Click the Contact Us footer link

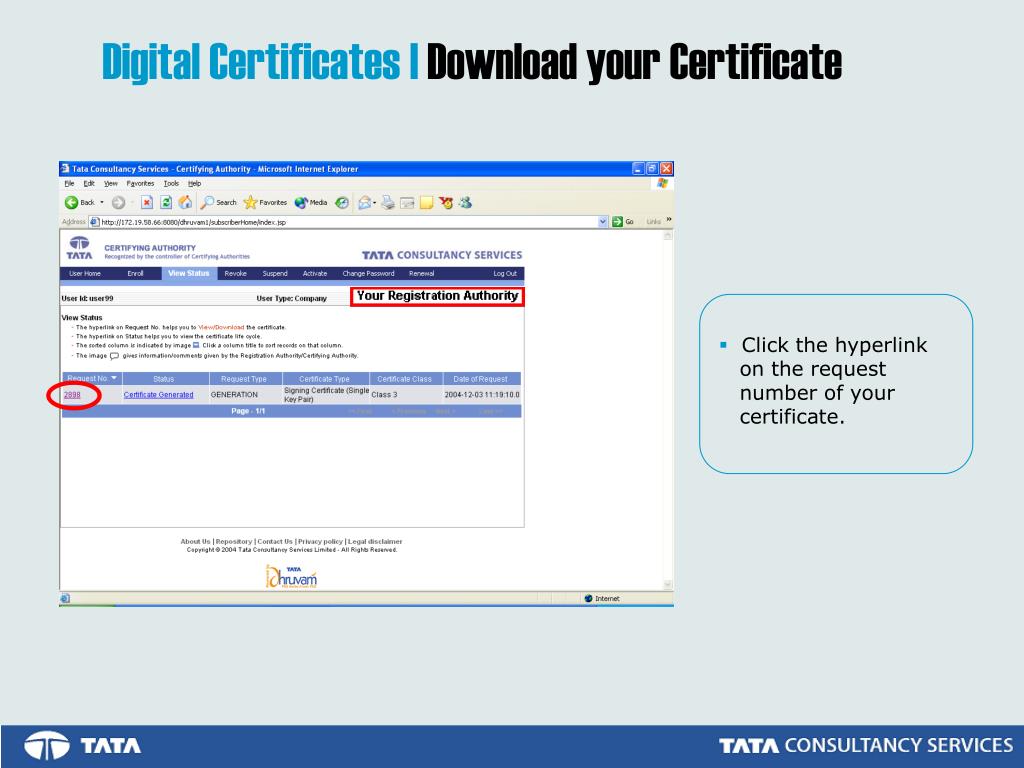click(275, 541)
